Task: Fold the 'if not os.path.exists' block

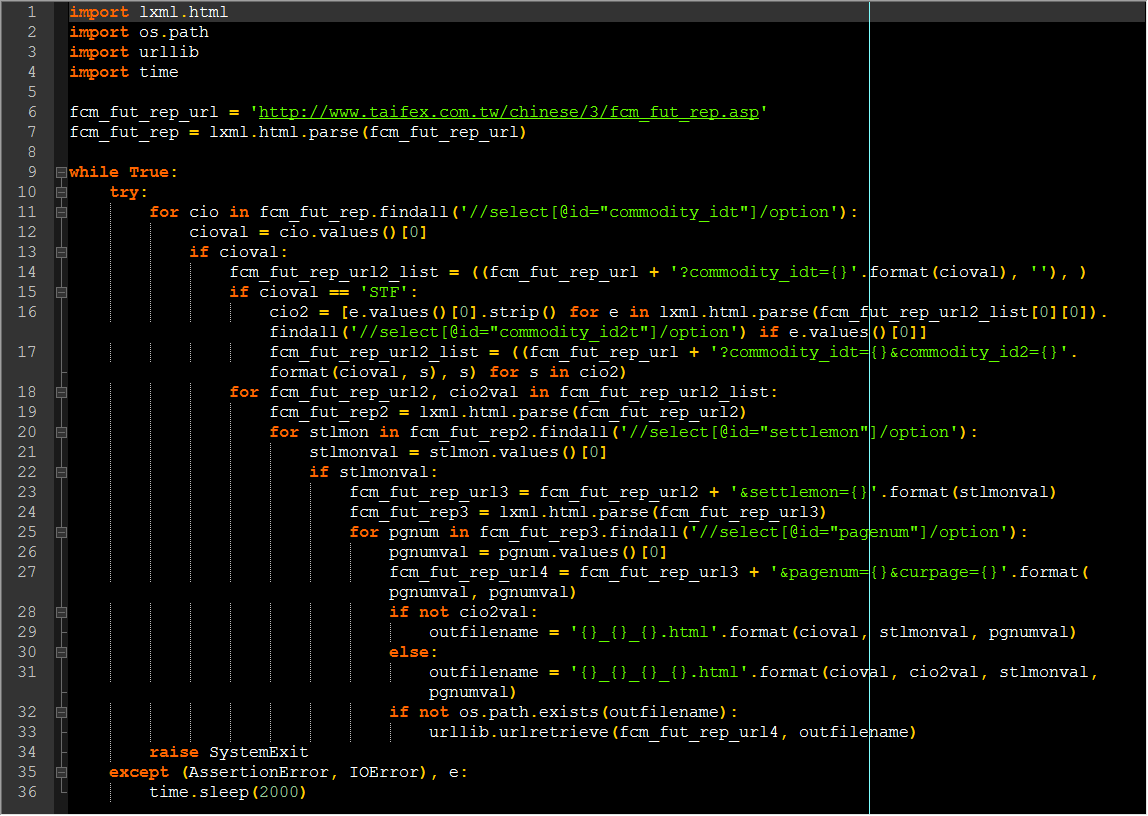Action: [62, 713]
